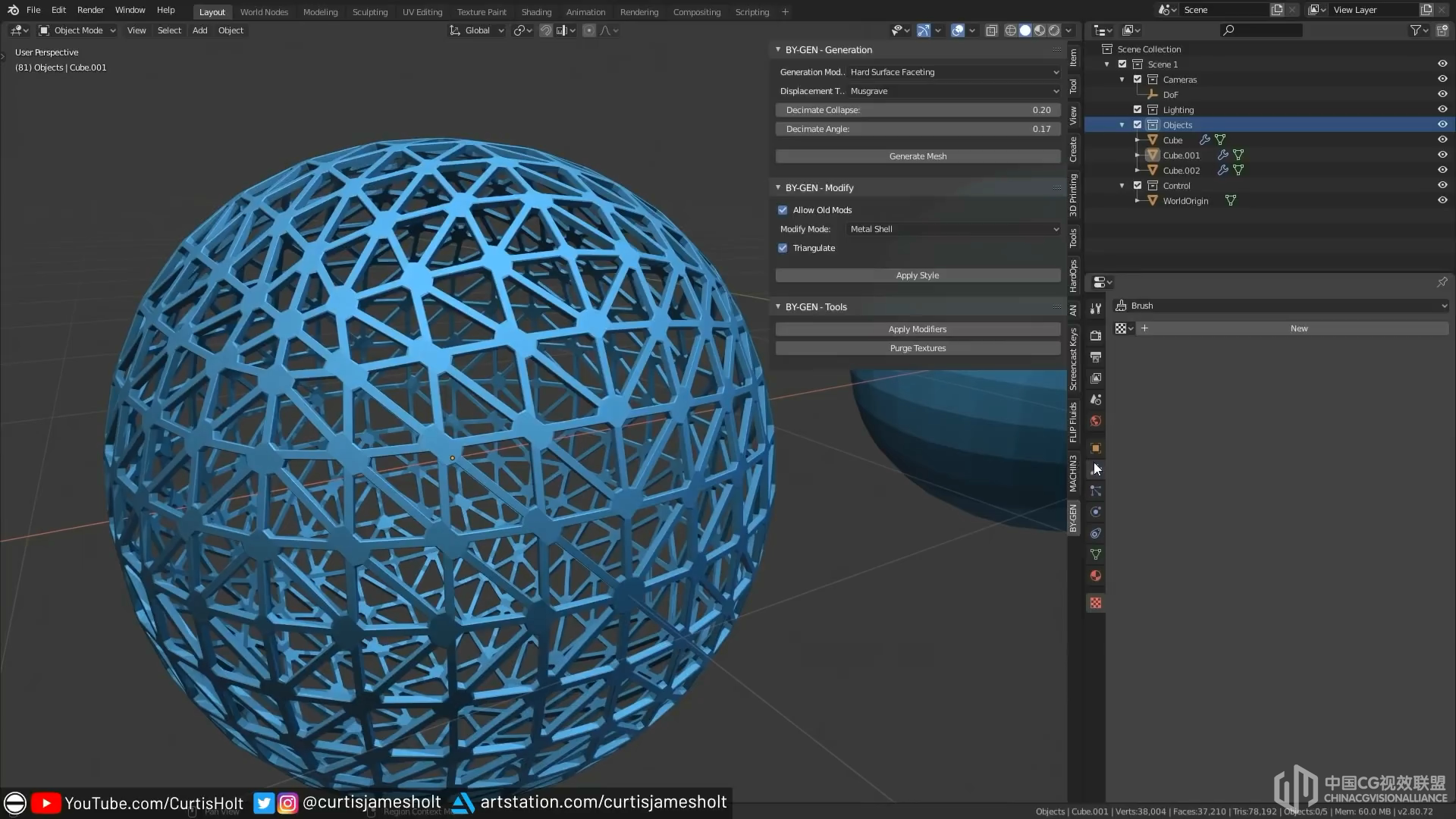Screen dimensions: 1456x819
Task: Open the Physics properties tab icon
Action: coord(1096,512)
